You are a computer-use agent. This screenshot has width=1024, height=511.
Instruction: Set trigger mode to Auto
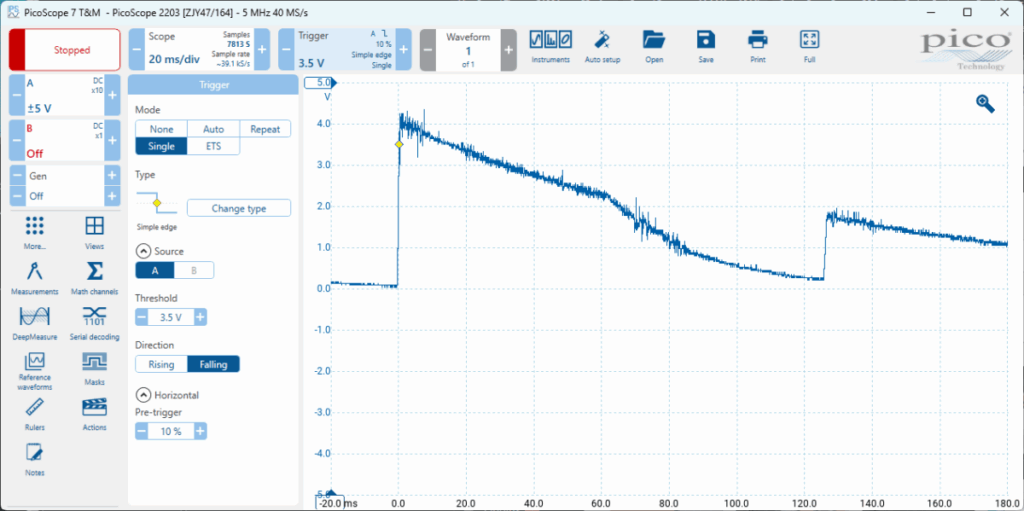click(x=213, y=129)
